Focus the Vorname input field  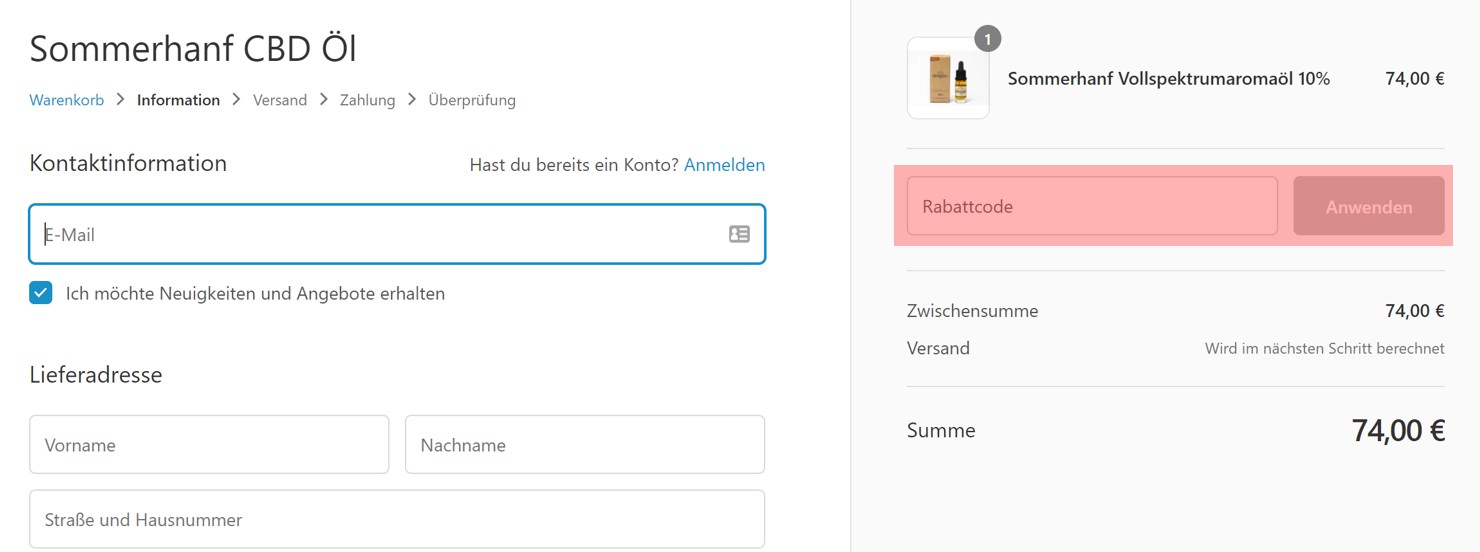[x=209, y=445]
